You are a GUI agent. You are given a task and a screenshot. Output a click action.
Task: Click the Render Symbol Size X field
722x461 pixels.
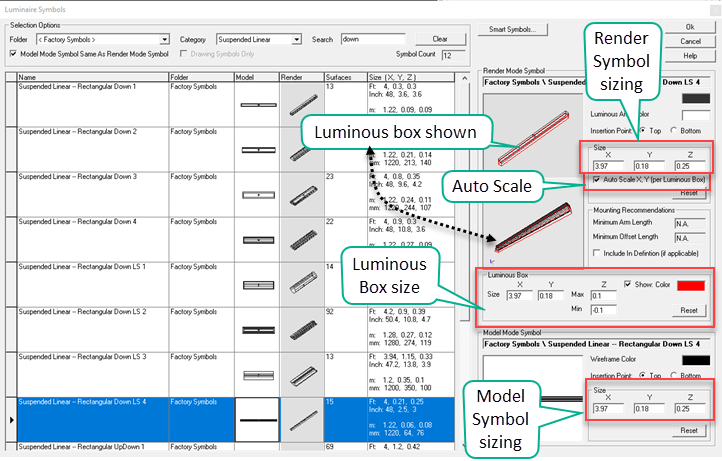pos(608,166)
